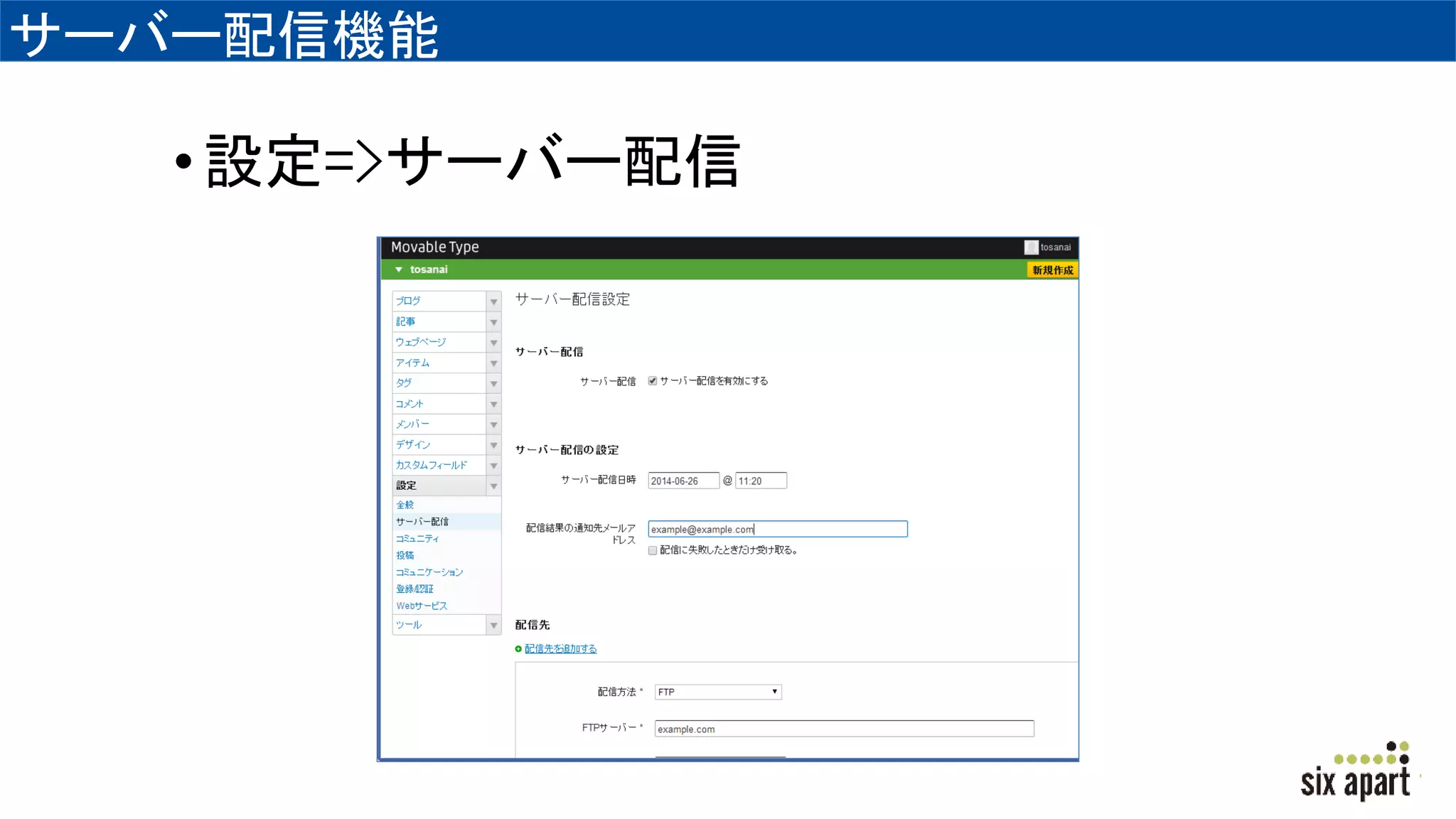Screen dimensions: 1456x819
Task: Select 全般 under settings
Action: click(x=405, y=505)
